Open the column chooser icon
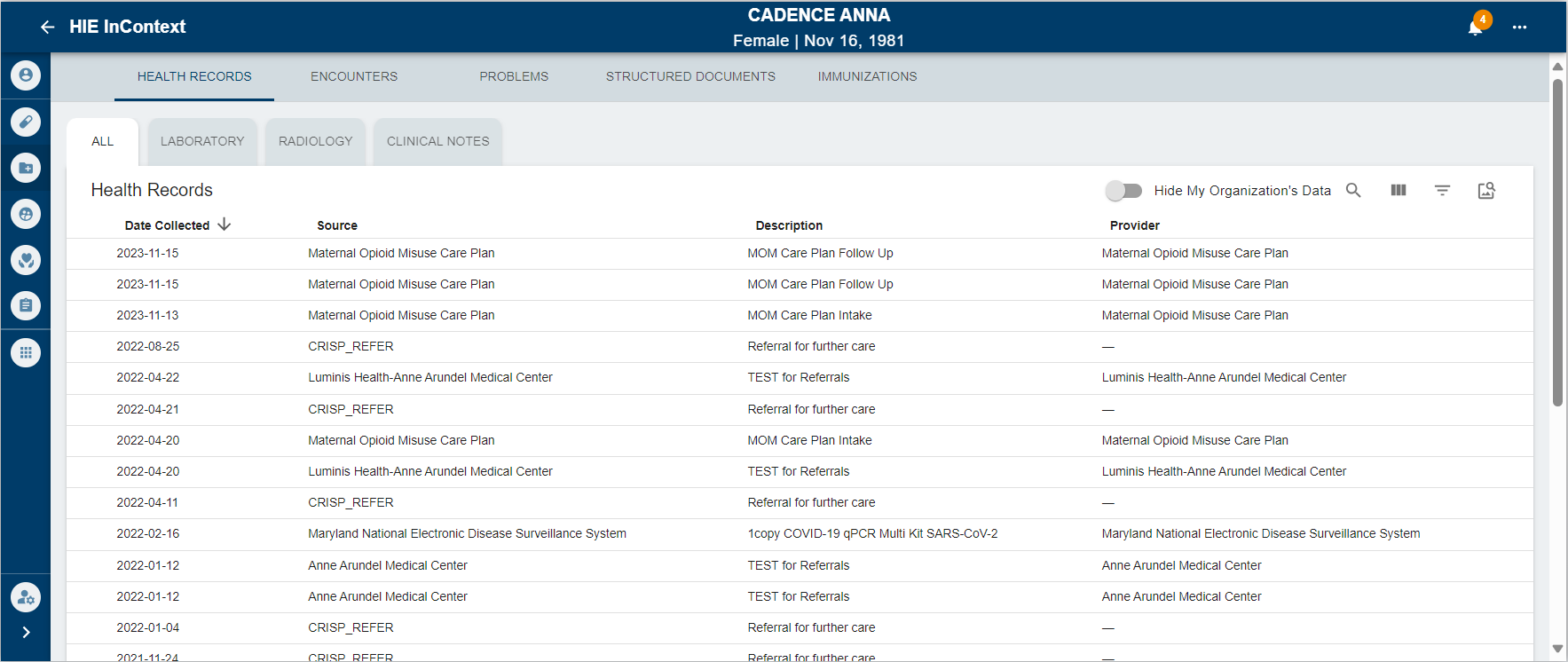Image resolution: width=1568 pixels, height=662 pixels. click(x=1399, y=190)
